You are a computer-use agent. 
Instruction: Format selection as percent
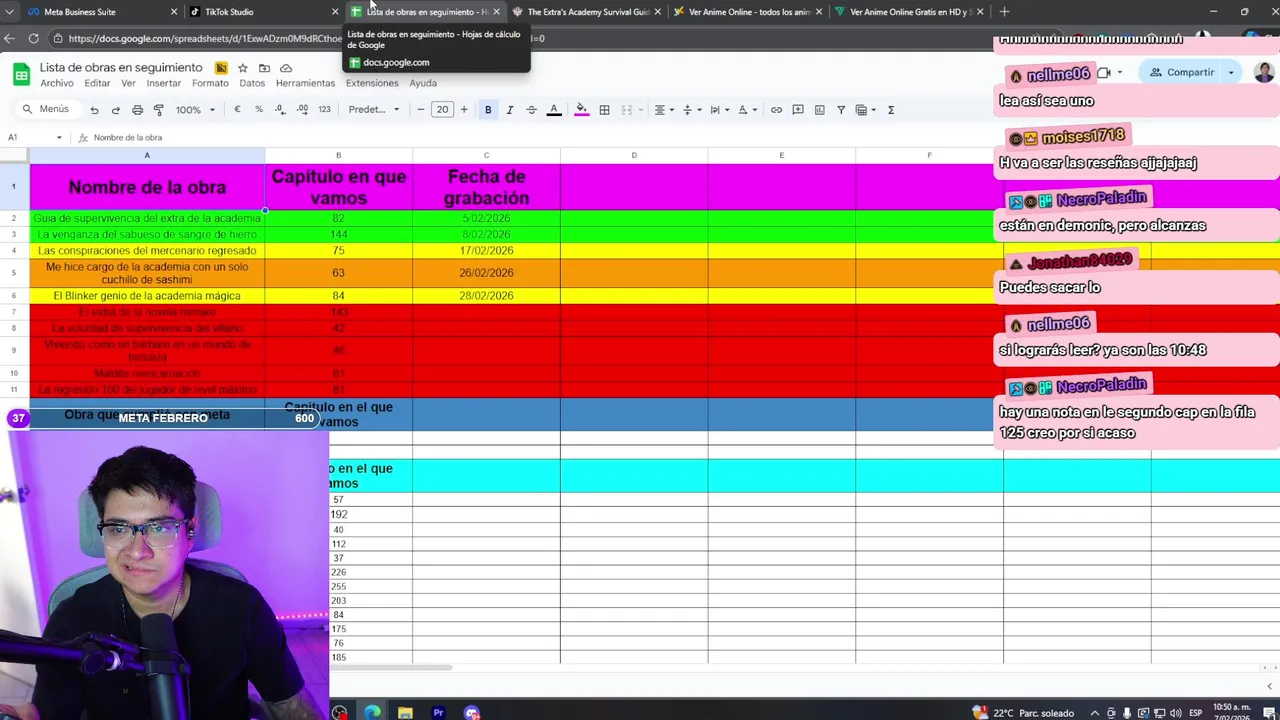[259, 110]
